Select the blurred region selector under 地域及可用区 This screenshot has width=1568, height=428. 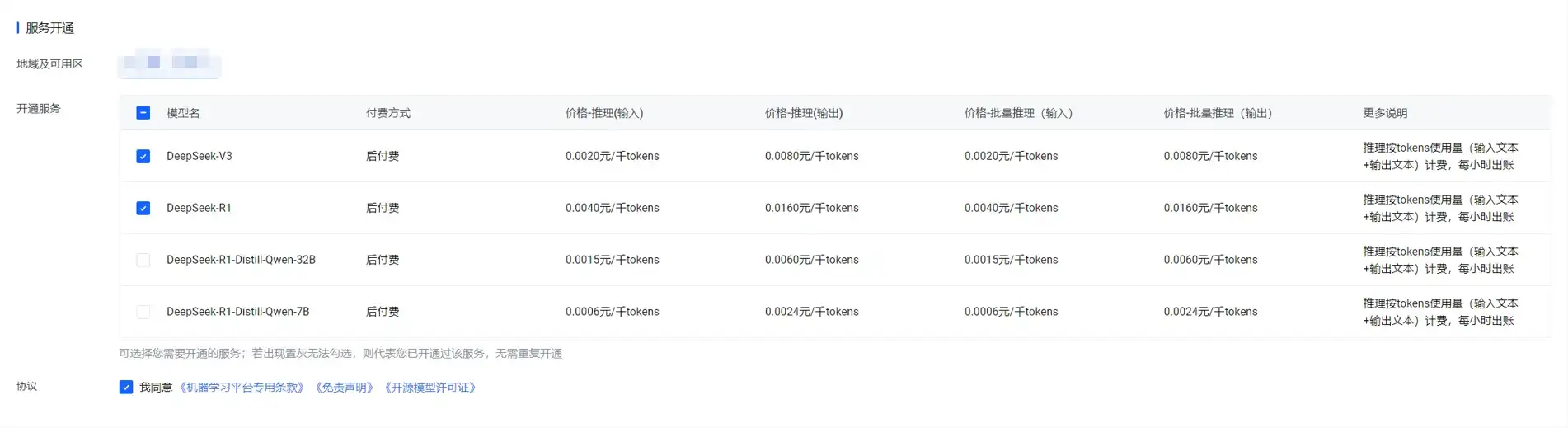[x=169, y=63]
